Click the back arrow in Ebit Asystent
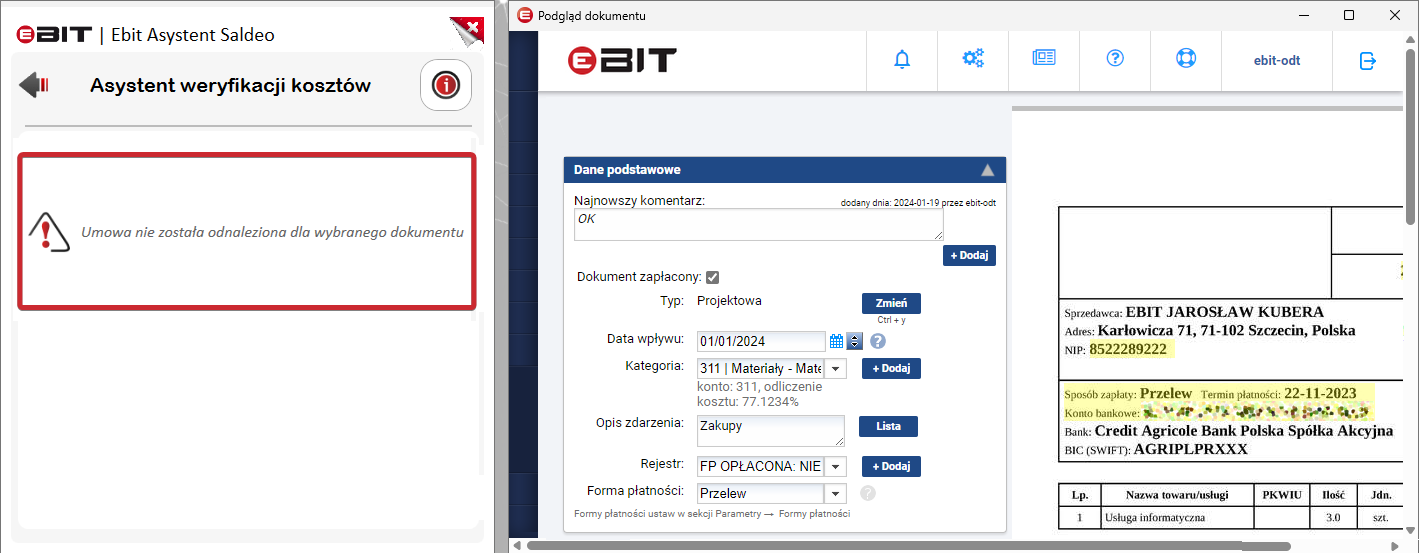The height and width of the screenshot is (553, 1419). (34, 85)
